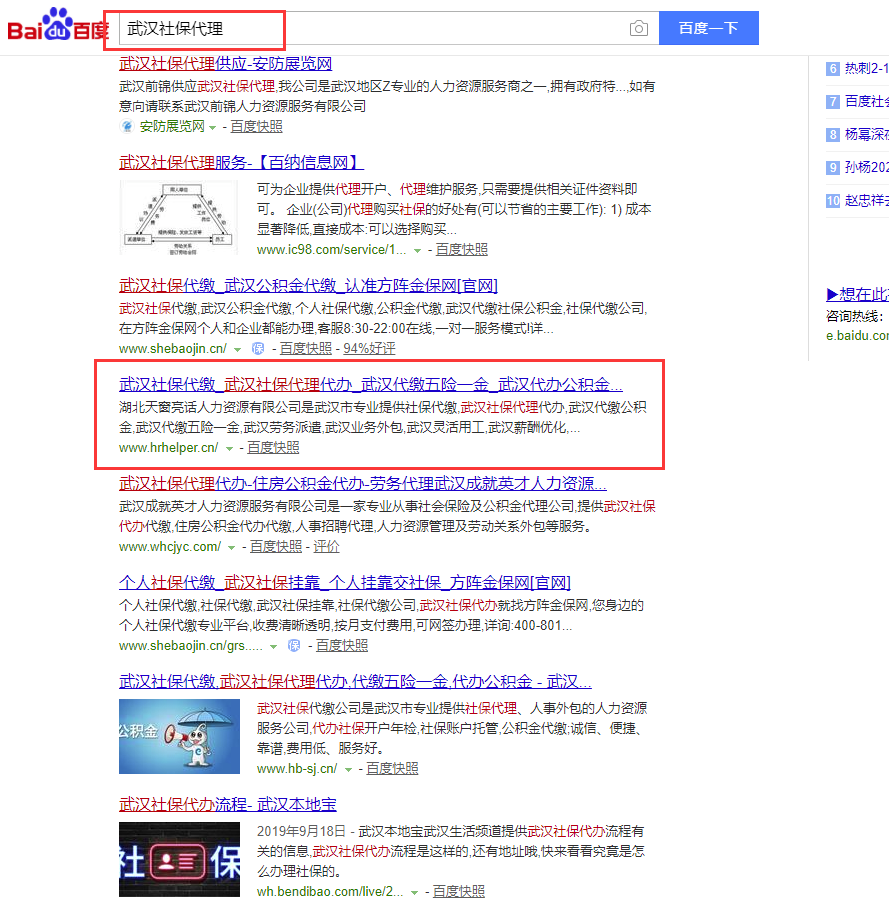
Task: Expand dropdown arrow after www.hb-sj.cn/
Action: 348,770
